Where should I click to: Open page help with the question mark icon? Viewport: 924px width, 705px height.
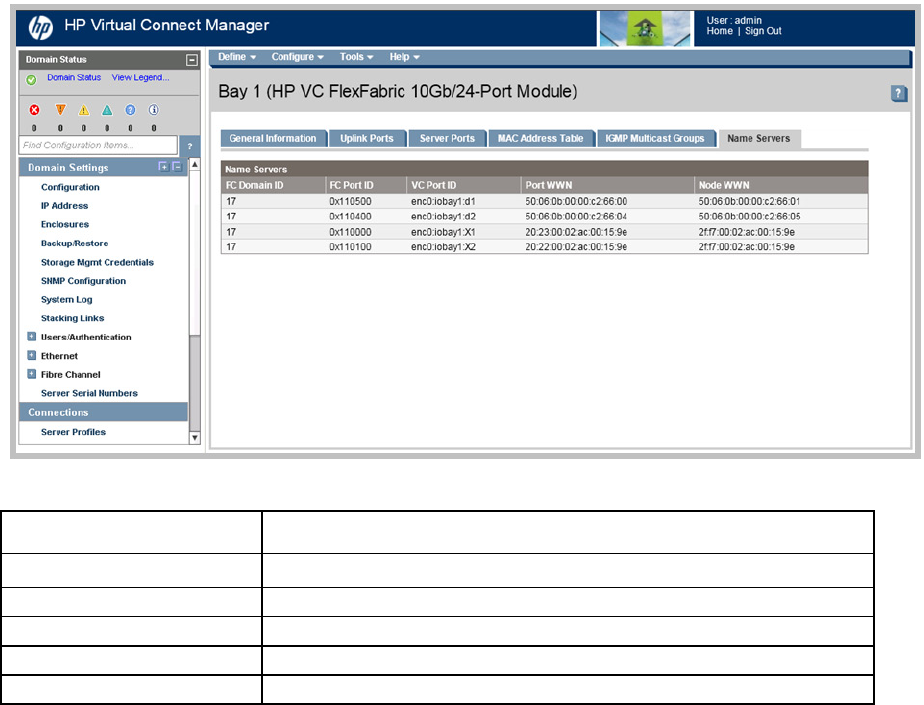(898, 93)
